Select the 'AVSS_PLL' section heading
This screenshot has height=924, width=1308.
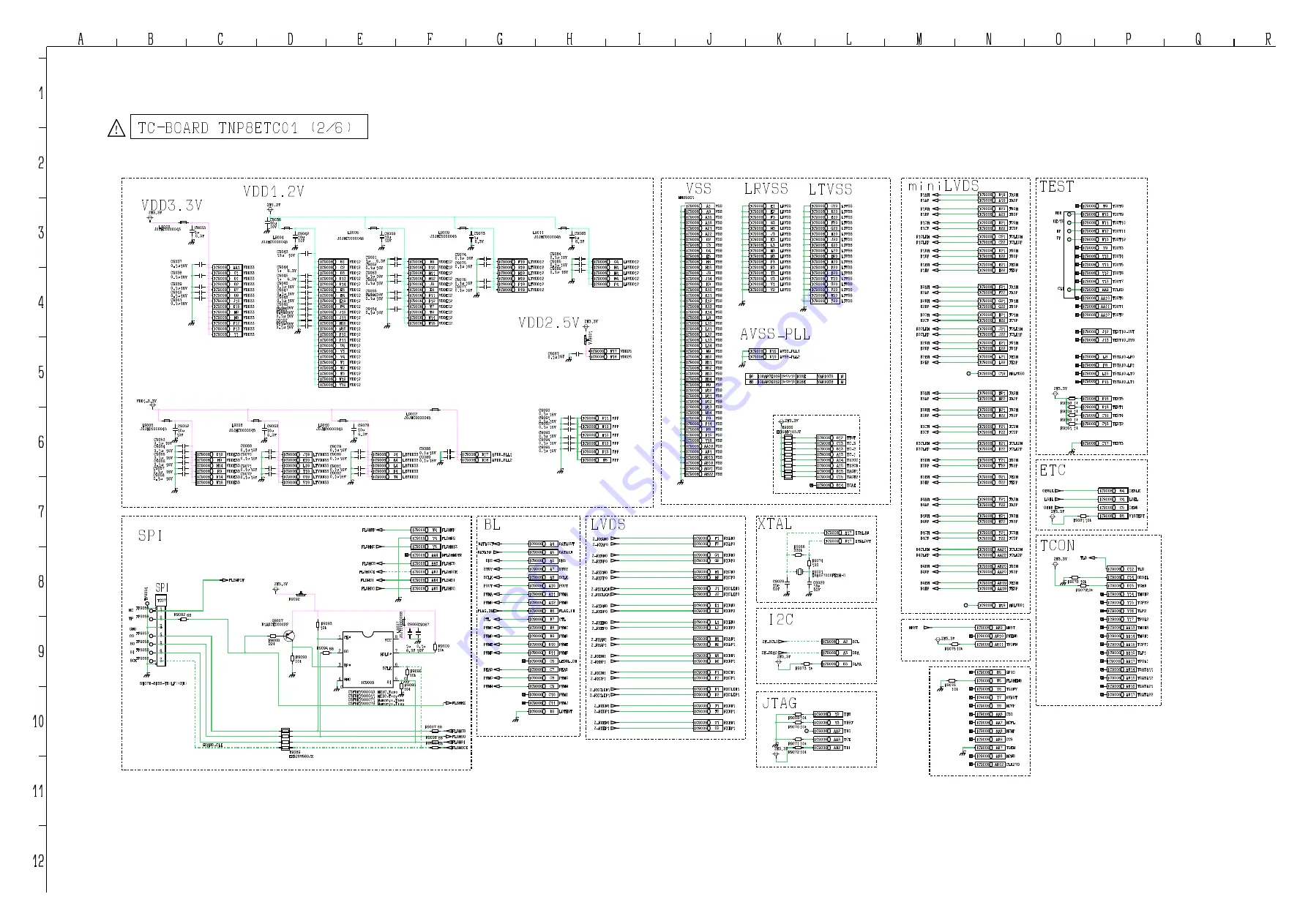coord(775,334)
